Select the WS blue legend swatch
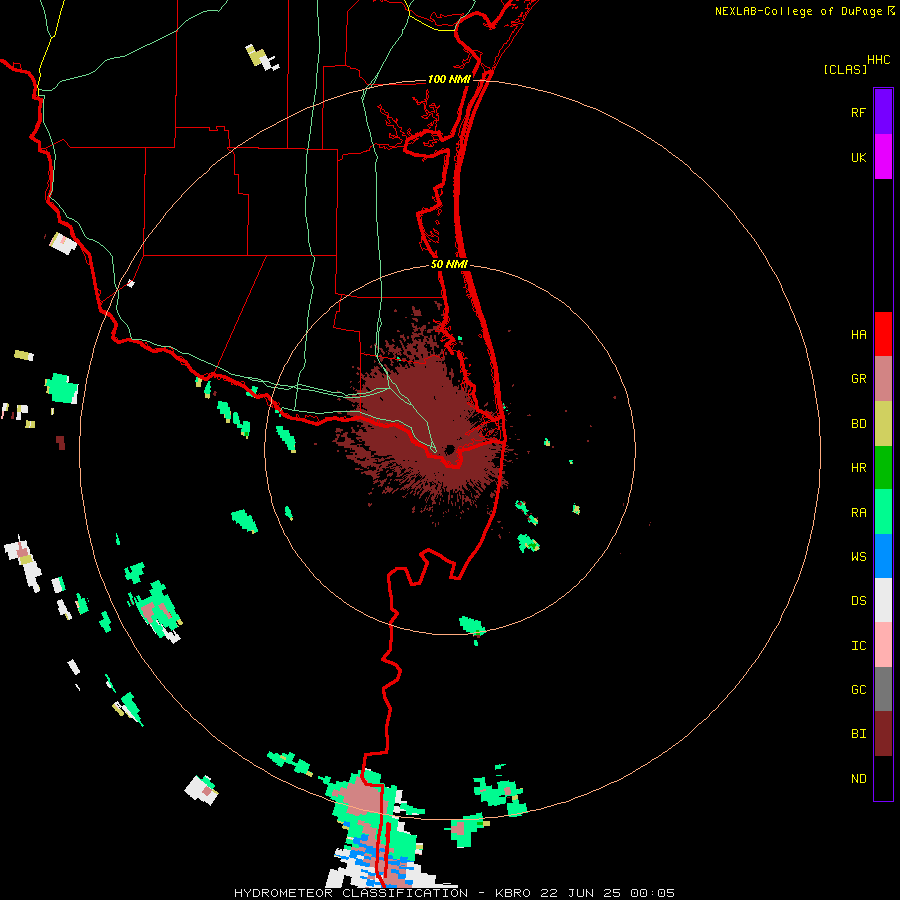Viewport: 900px width, 900px height. click(x=883, y=556)
